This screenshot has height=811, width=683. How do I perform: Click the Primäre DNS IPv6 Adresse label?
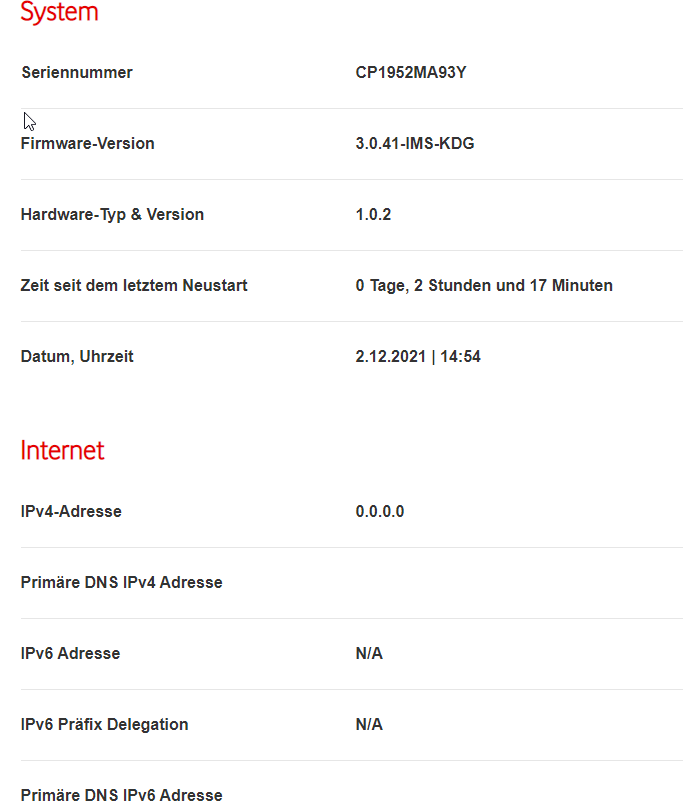coord(122,795)
